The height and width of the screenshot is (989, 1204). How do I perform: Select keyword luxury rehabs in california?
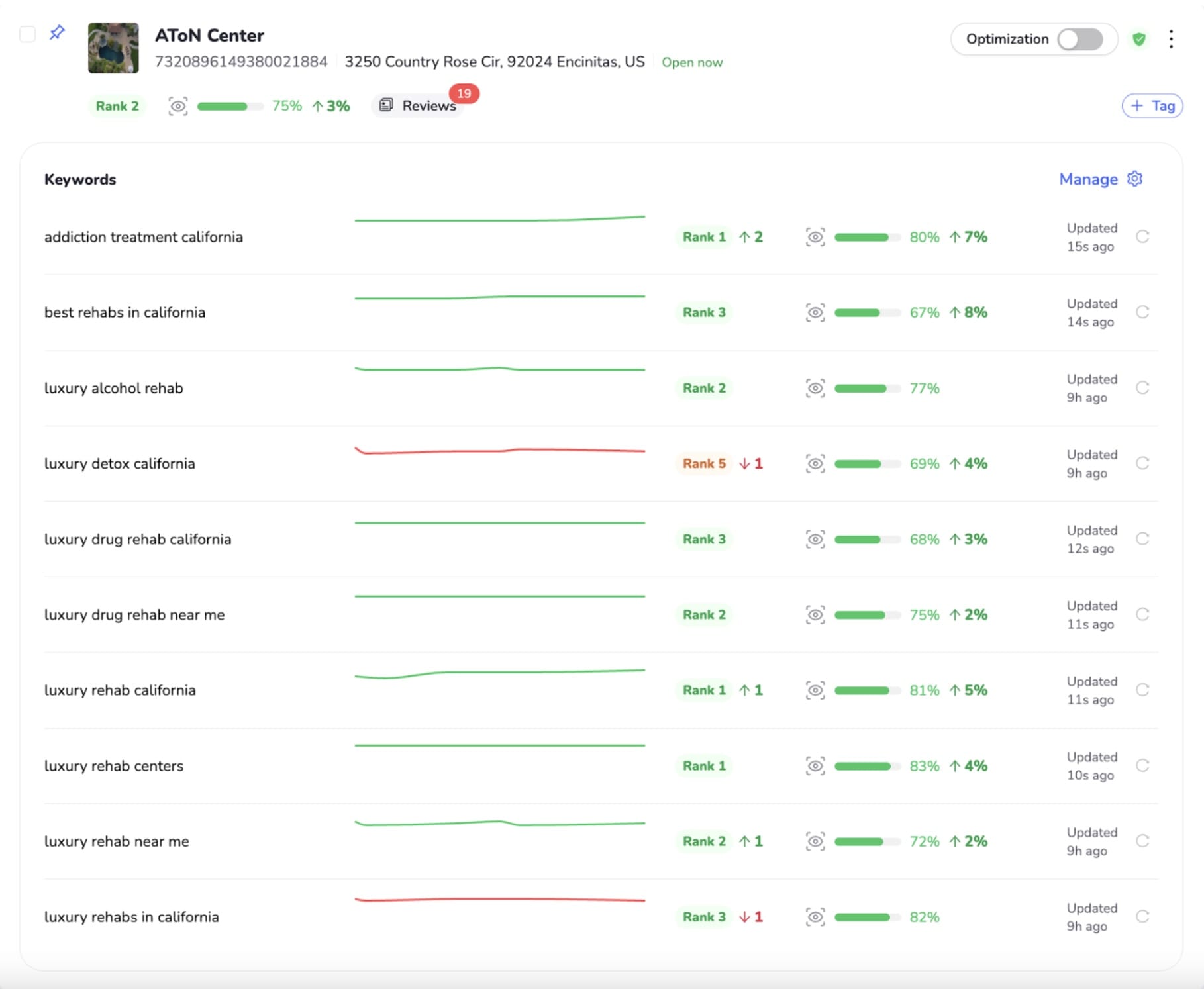(132, 916)
